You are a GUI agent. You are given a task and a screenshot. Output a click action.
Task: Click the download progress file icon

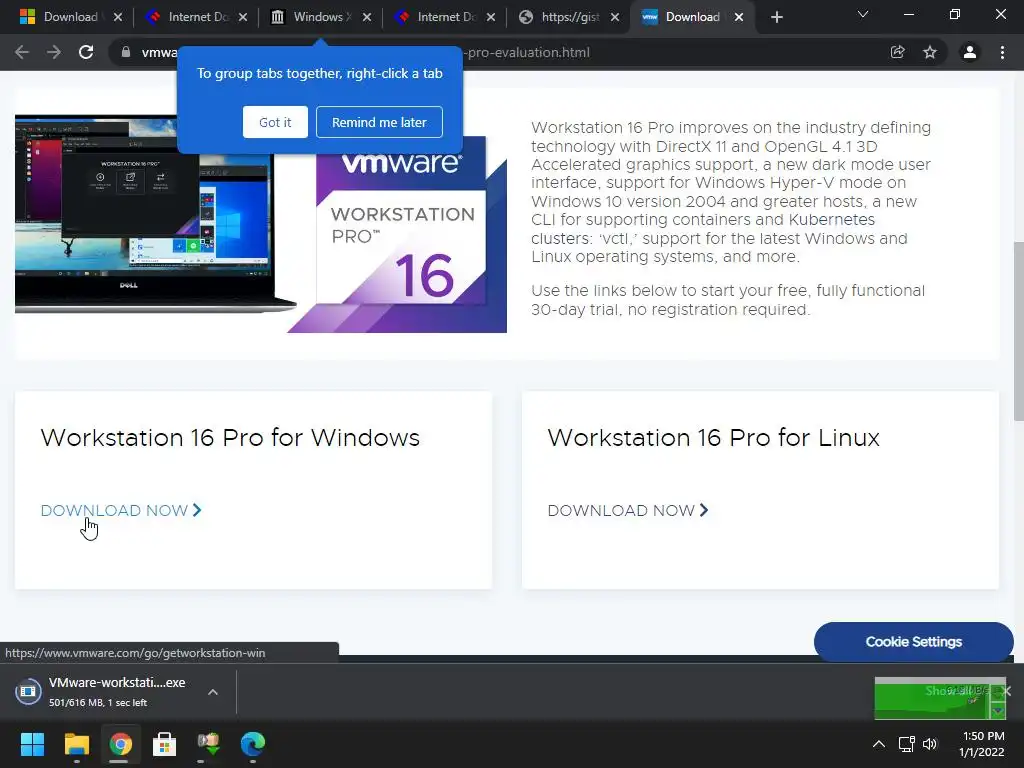coord(28,692)
